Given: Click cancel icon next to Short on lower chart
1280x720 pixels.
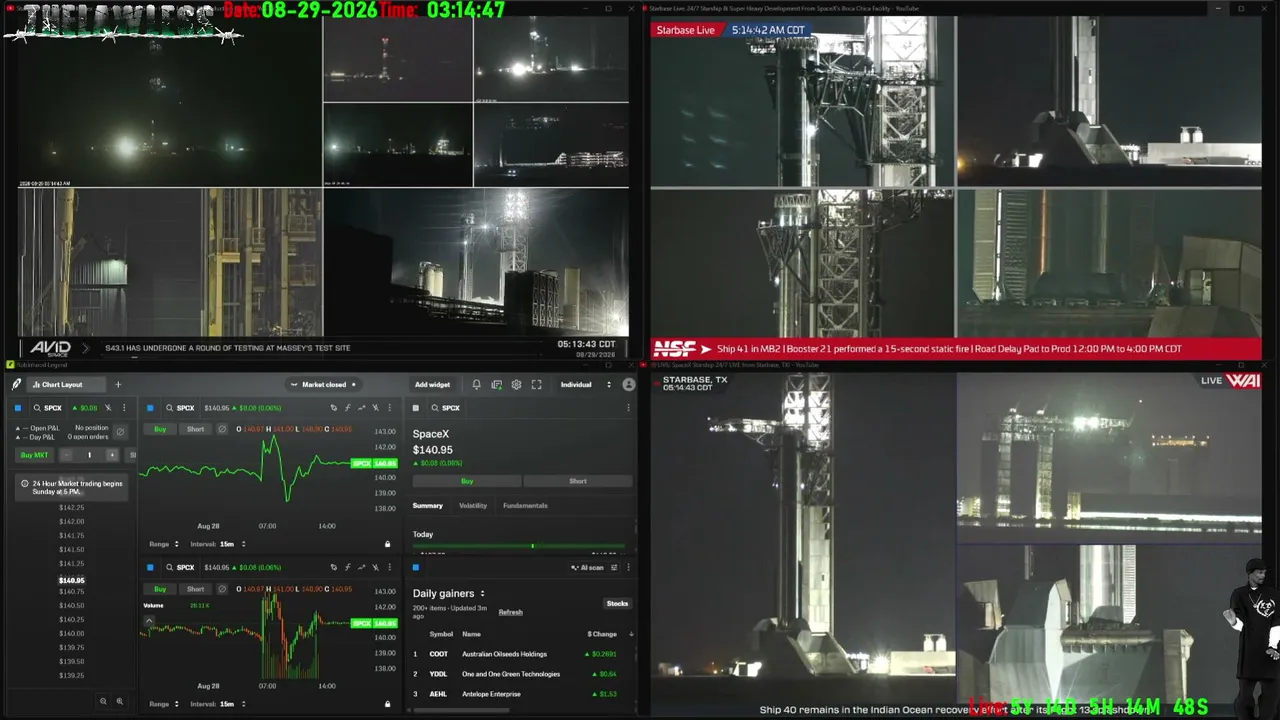Looking at the screenshot, I should click(x=222, y=589).
